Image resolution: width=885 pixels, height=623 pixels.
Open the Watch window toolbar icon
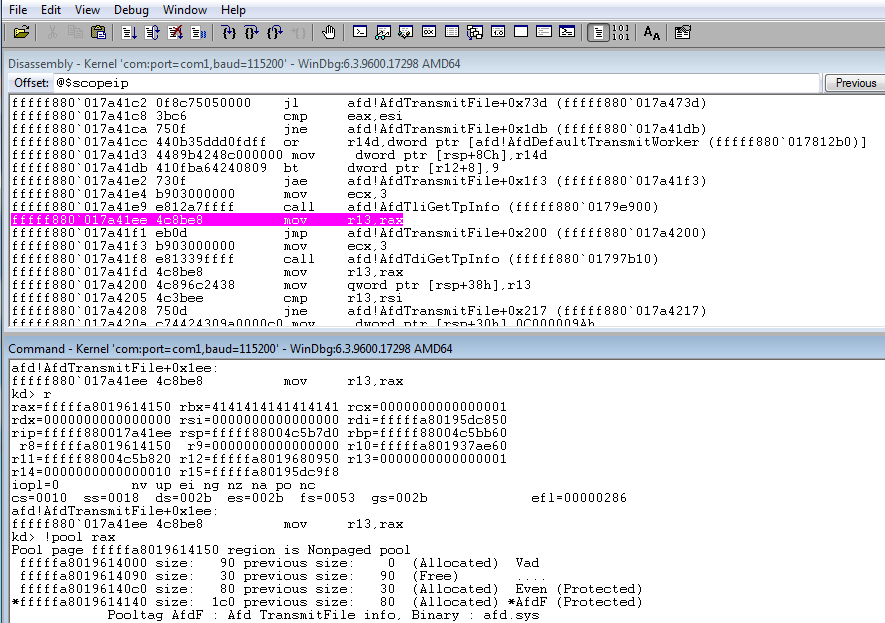point(383,32)
